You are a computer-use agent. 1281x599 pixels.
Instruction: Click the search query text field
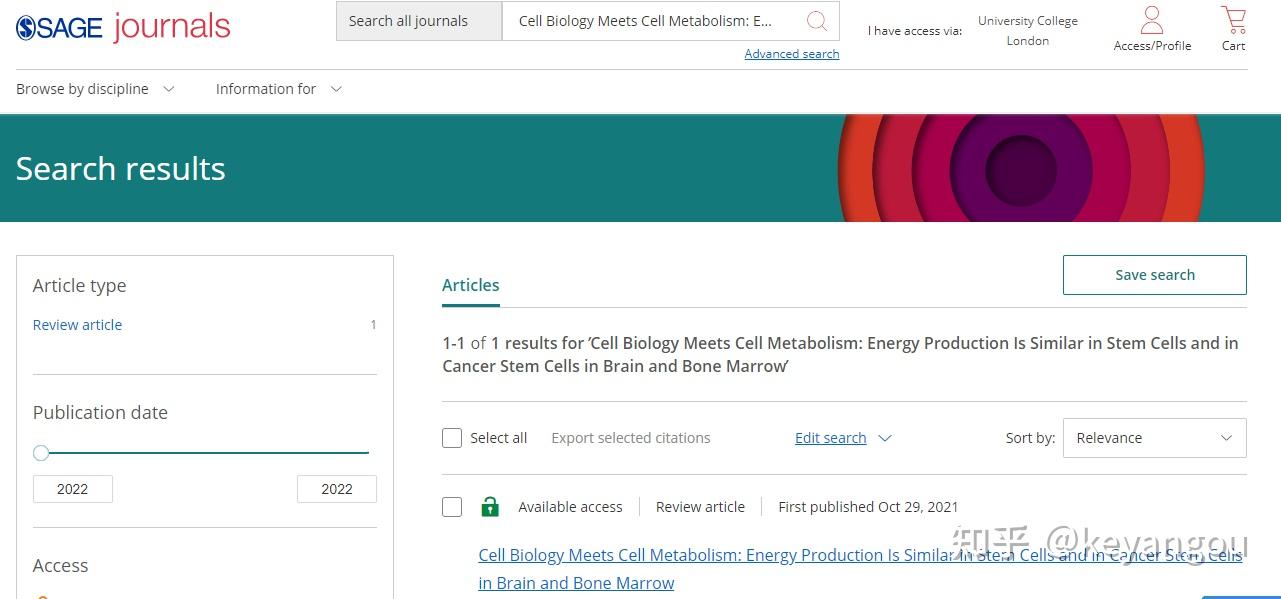click(650, 21)
